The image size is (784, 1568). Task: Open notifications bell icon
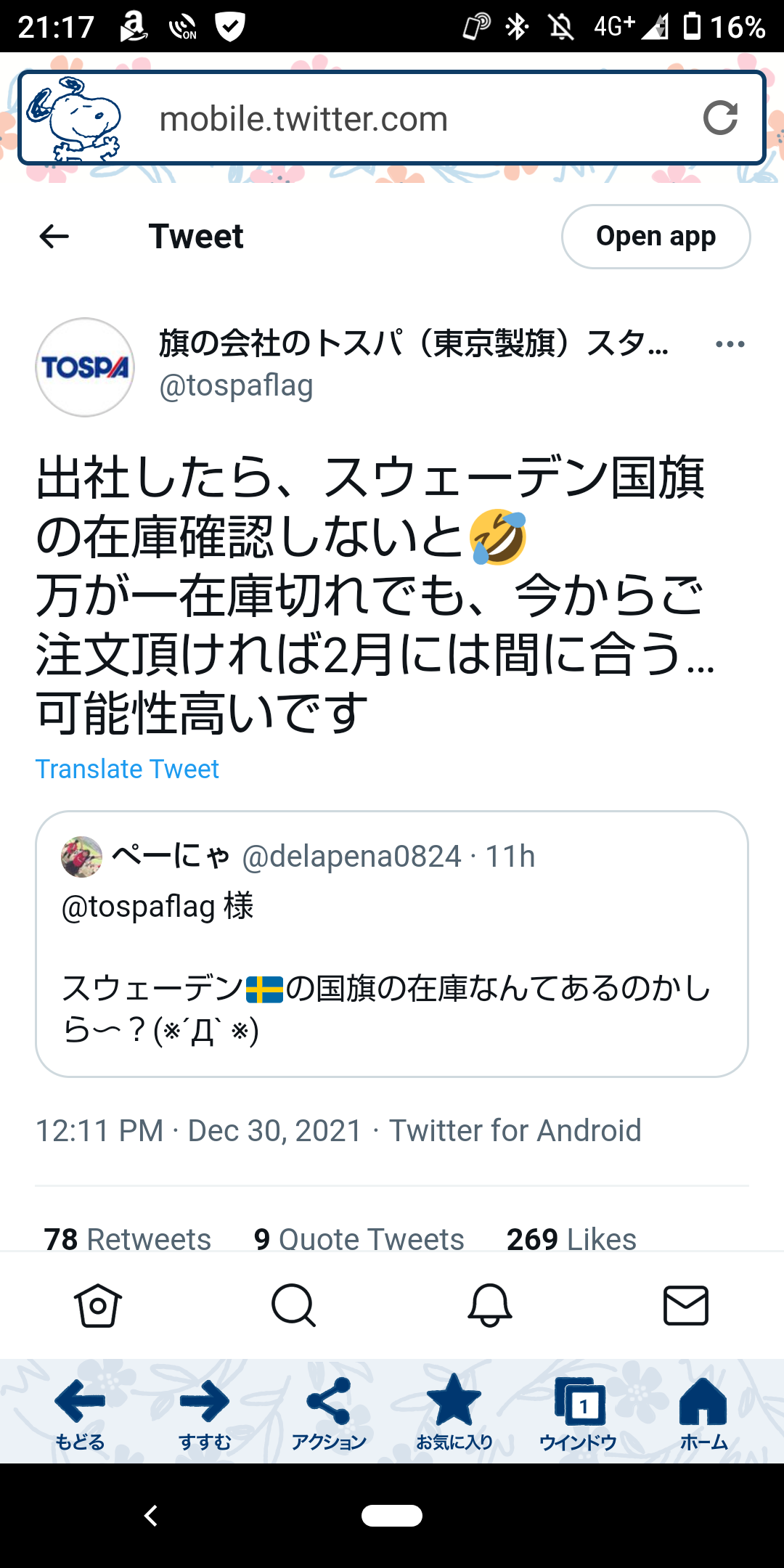pos(490,1305)
